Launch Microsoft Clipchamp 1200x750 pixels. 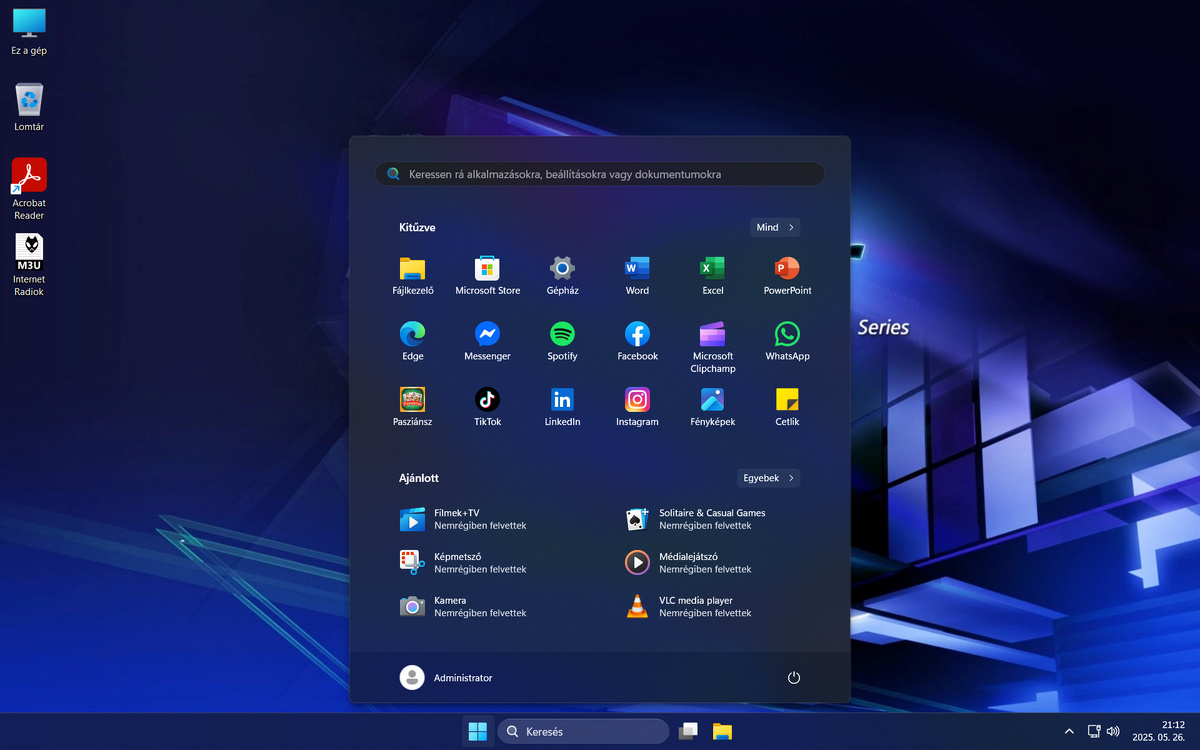(x=712, y=348)
